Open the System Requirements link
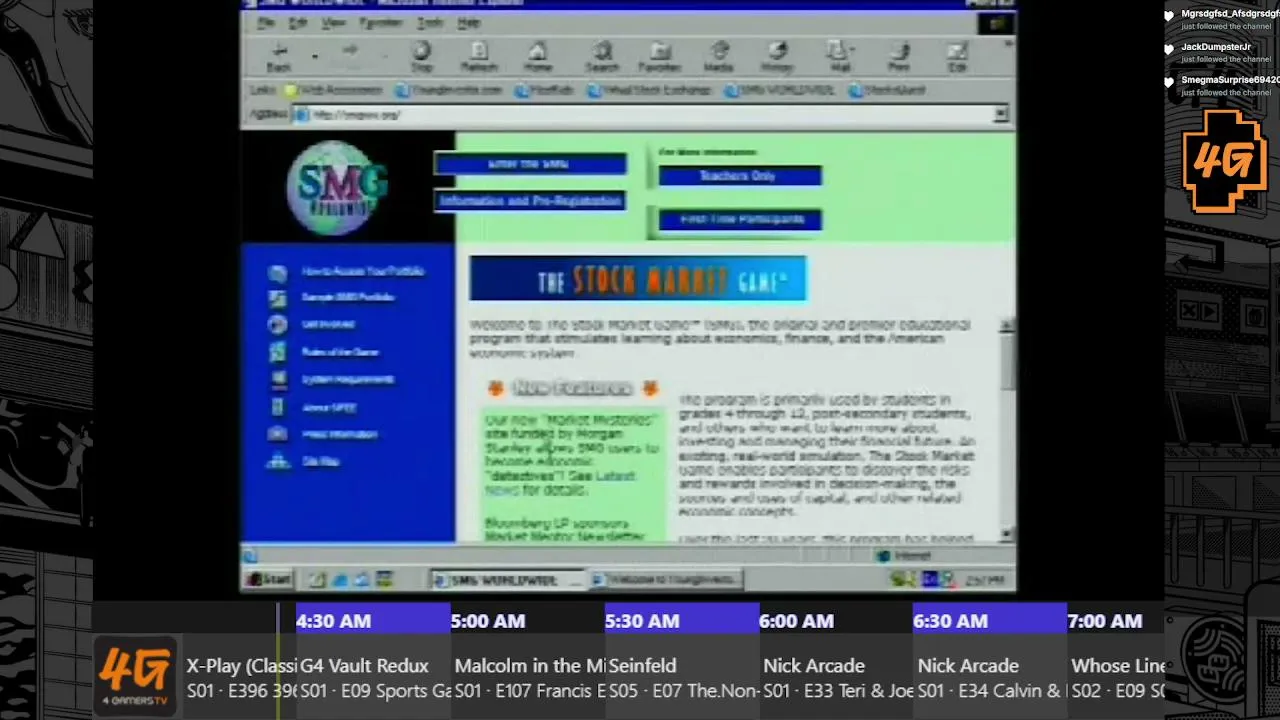Screen dimensions: 1280x720 (347, 380)
